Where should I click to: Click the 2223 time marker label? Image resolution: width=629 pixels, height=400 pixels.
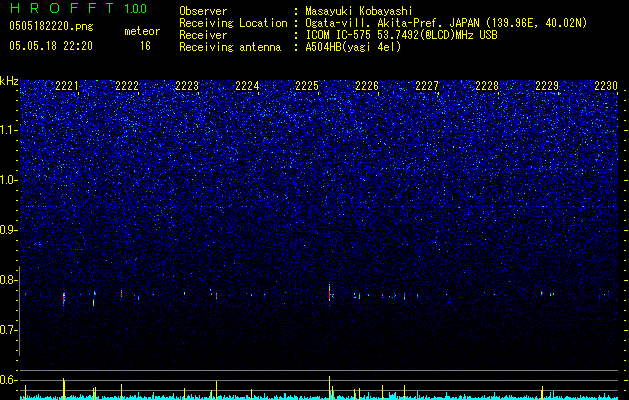[187, 86]
